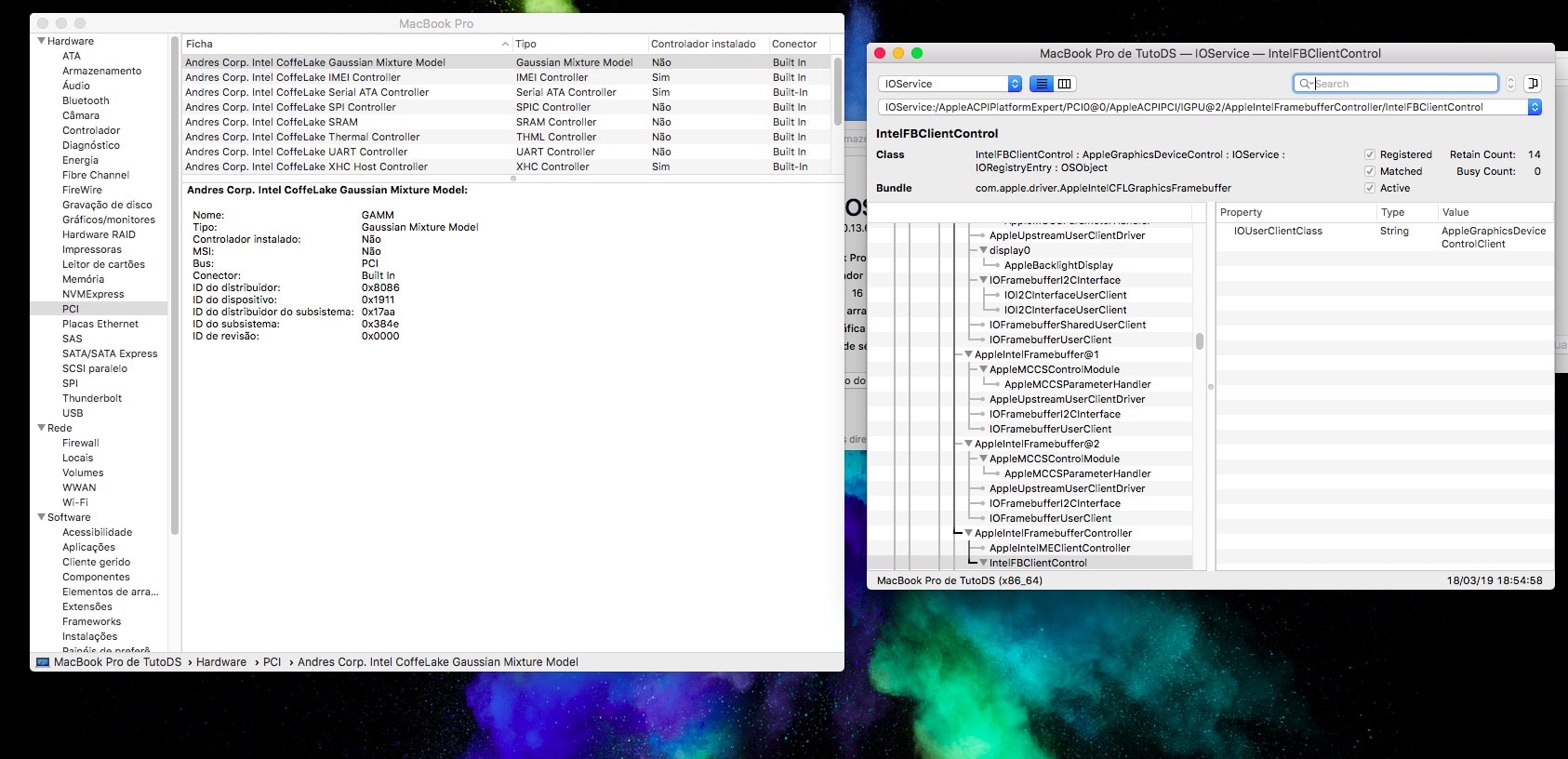Switch IORegistryExplorer to hierarchical list view
The image size is (1568, 759).
pyautogui.click(x=1042, y=84)
